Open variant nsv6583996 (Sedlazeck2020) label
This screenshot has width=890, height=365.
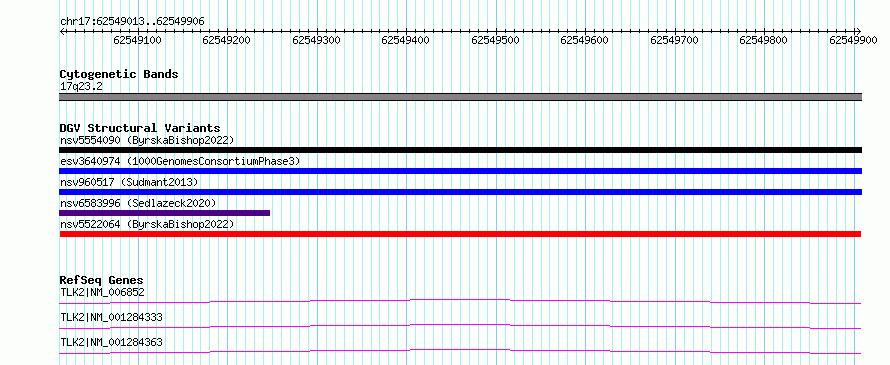tap(138, 203)
